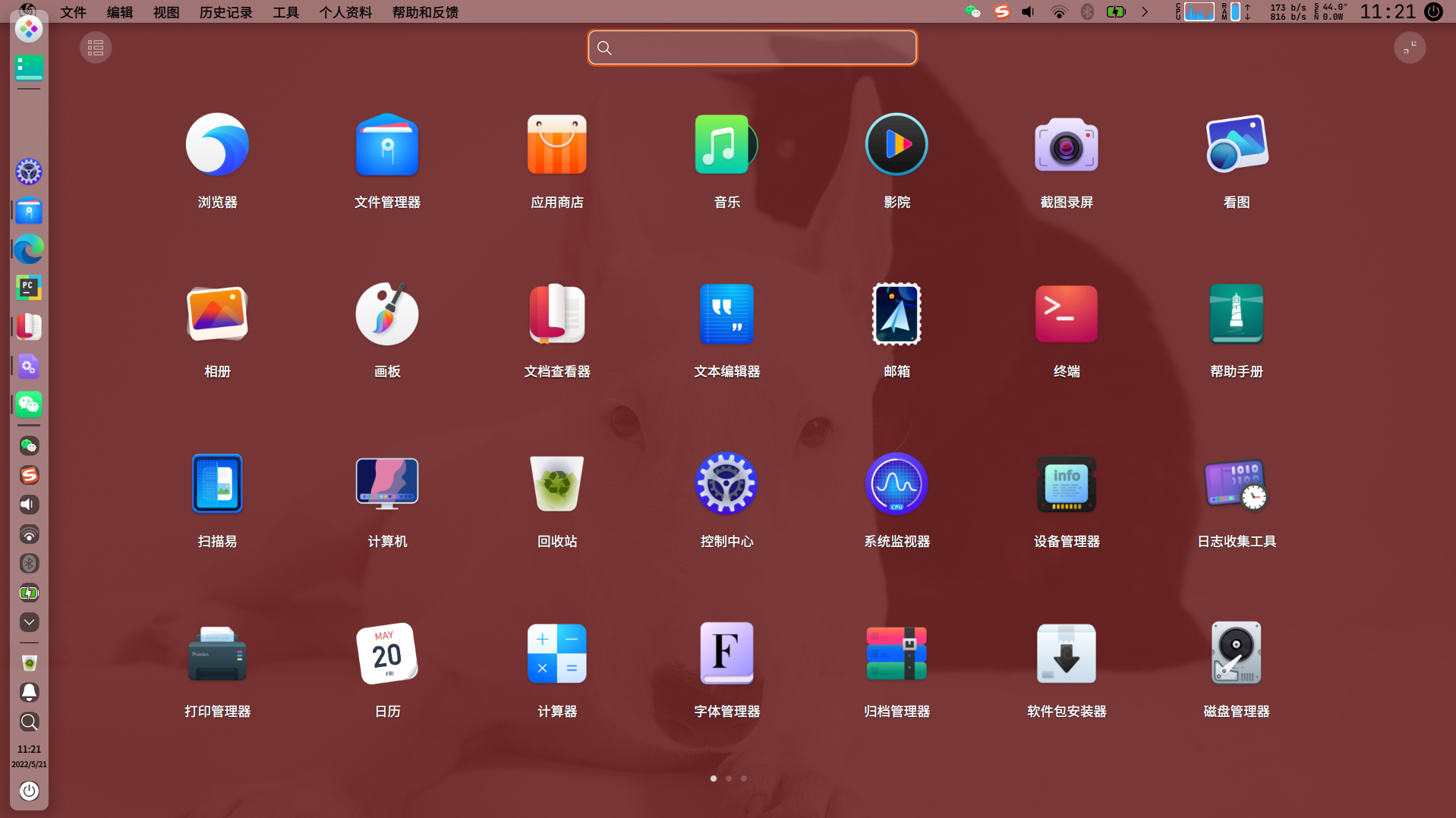Click the volume icon in top bar
Screen dimensions: 1456x818
1029,12
